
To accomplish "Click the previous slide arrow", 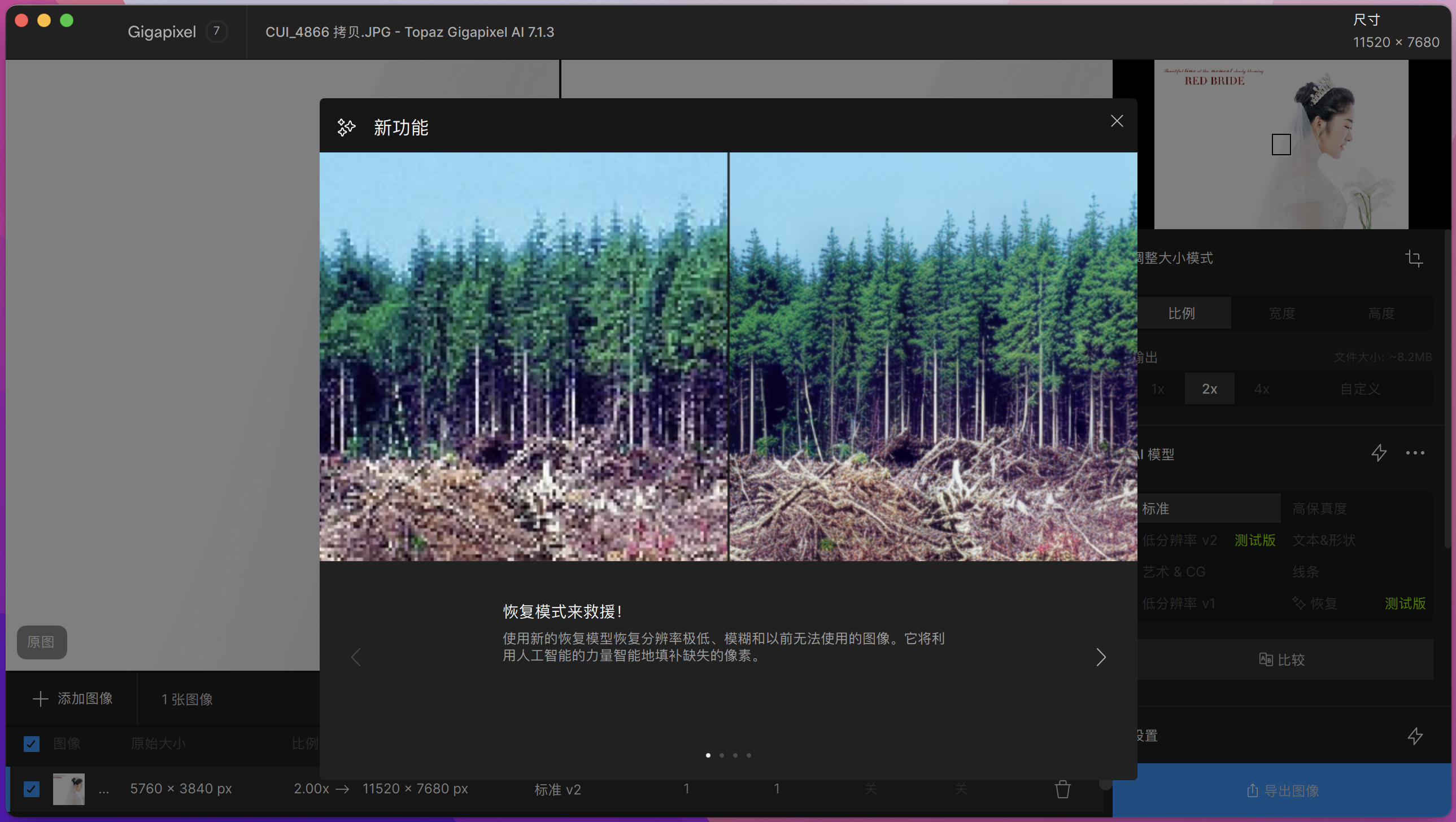I will coord(355,657).
